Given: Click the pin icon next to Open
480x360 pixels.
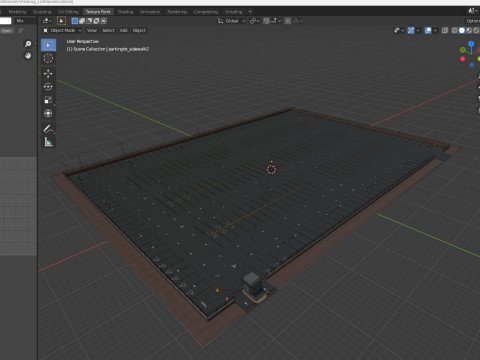Looking at the screenshot, I should pos(20,31).
